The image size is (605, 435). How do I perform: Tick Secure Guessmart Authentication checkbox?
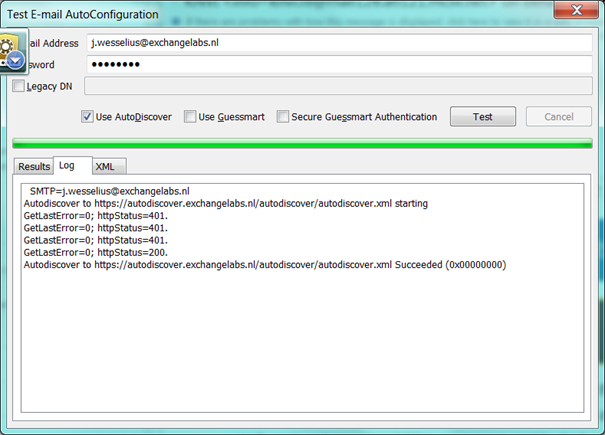[x=284, y=117]
